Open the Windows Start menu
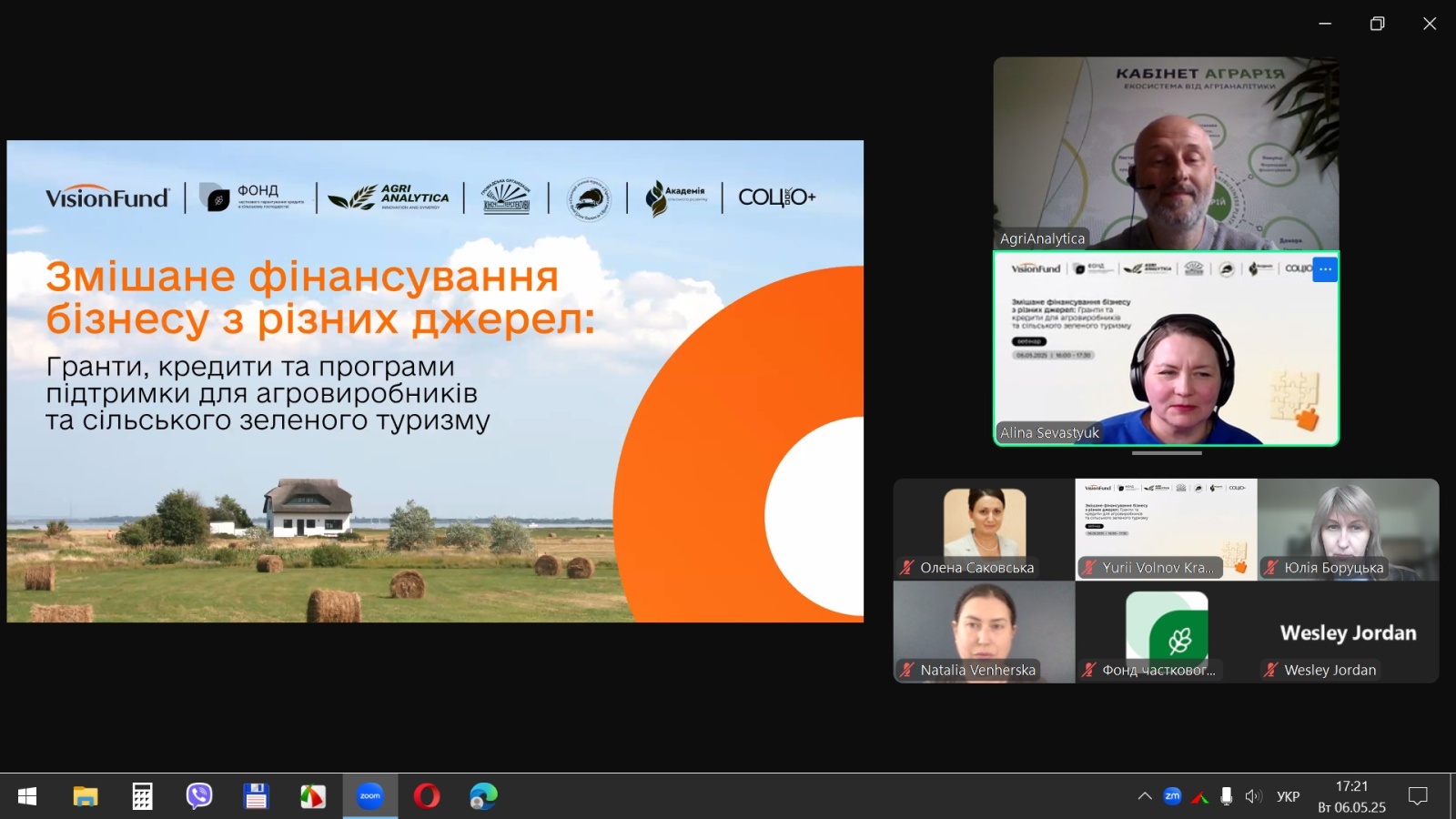Screen dimensions: 1456x819 tap(27, 796)
